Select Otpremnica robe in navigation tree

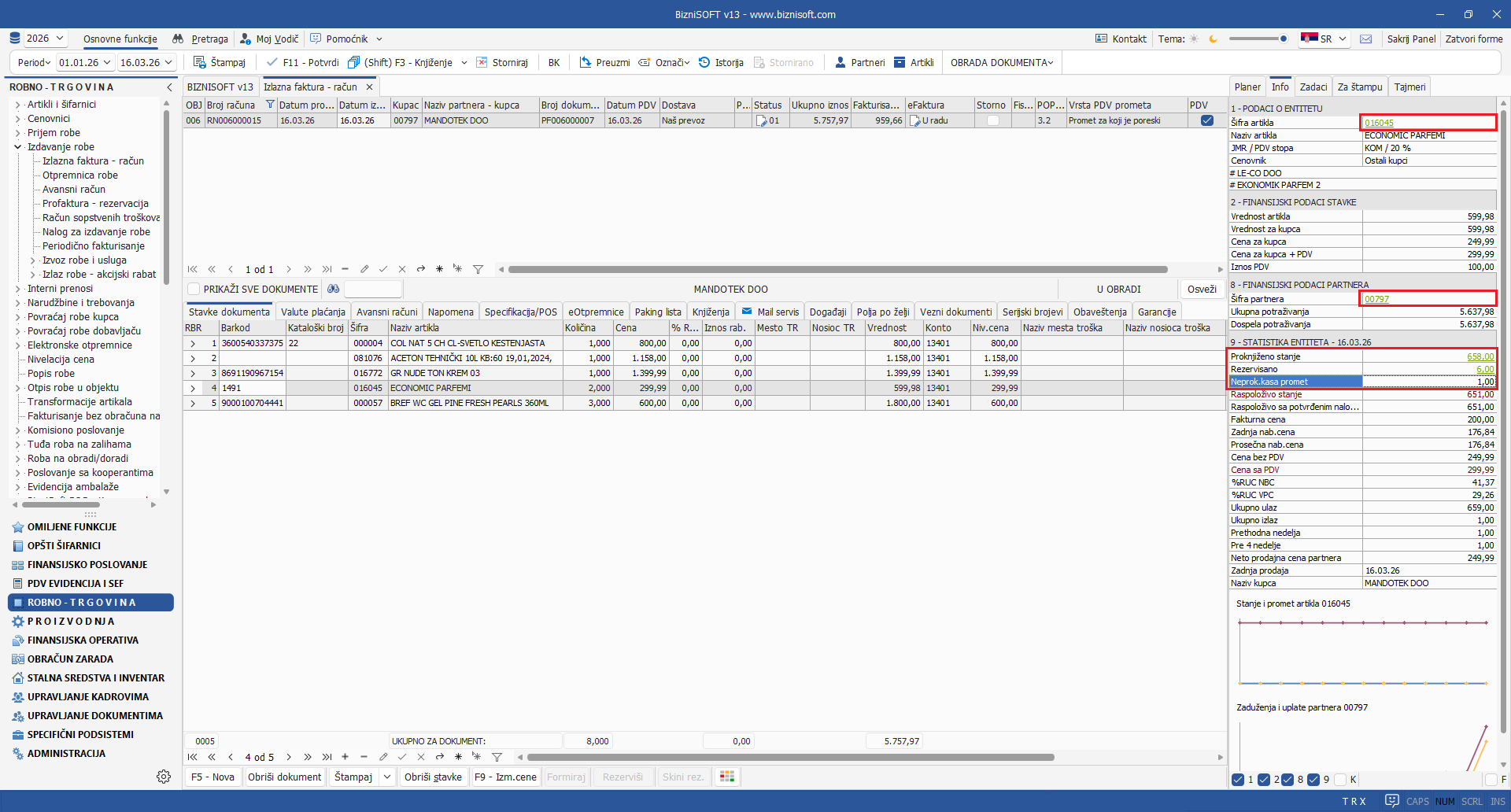[x=80, y=175]
